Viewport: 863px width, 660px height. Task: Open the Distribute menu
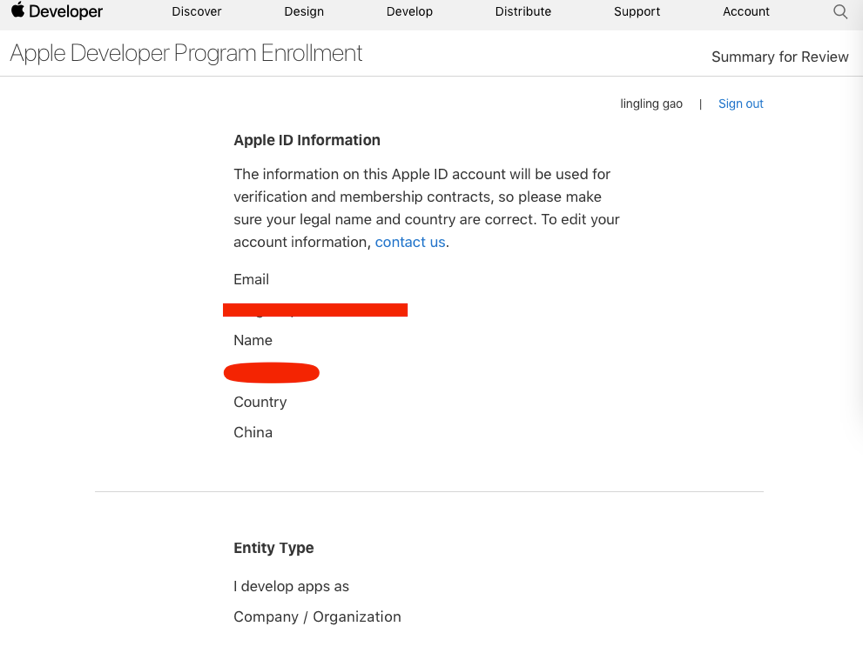[523, 12]
